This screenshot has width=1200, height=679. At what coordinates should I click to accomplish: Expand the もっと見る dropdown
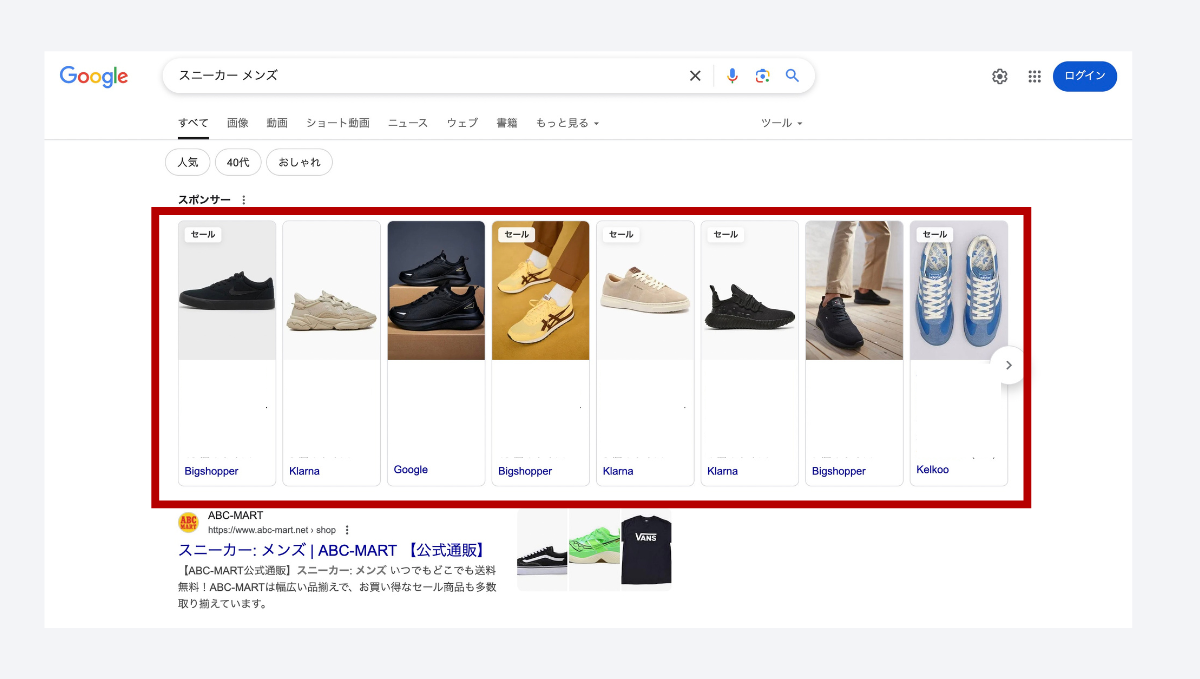[x=568, y=123]
